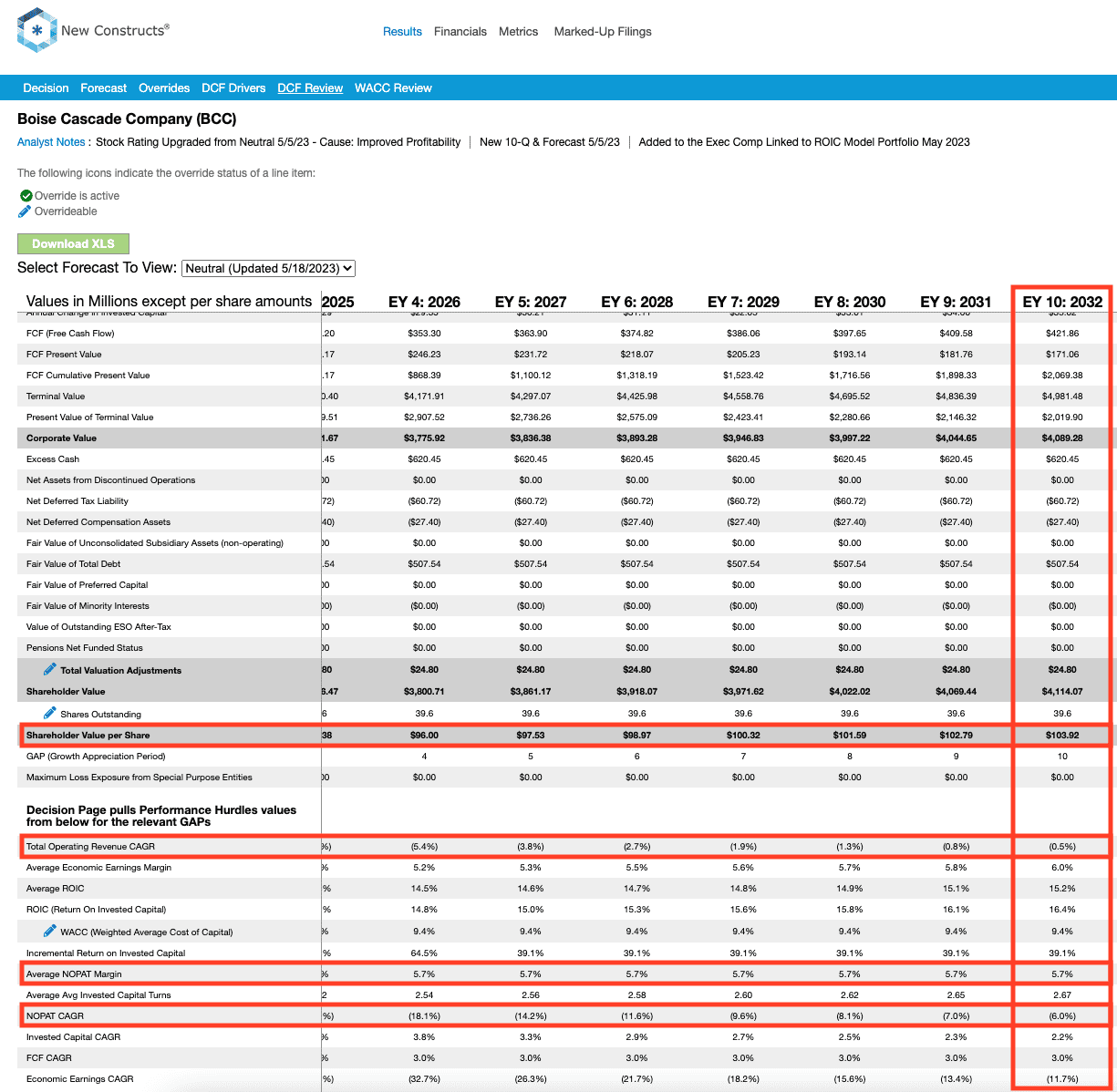Select the DCF Review tab
The image size is (1117, 1092).
click(310, 88)
